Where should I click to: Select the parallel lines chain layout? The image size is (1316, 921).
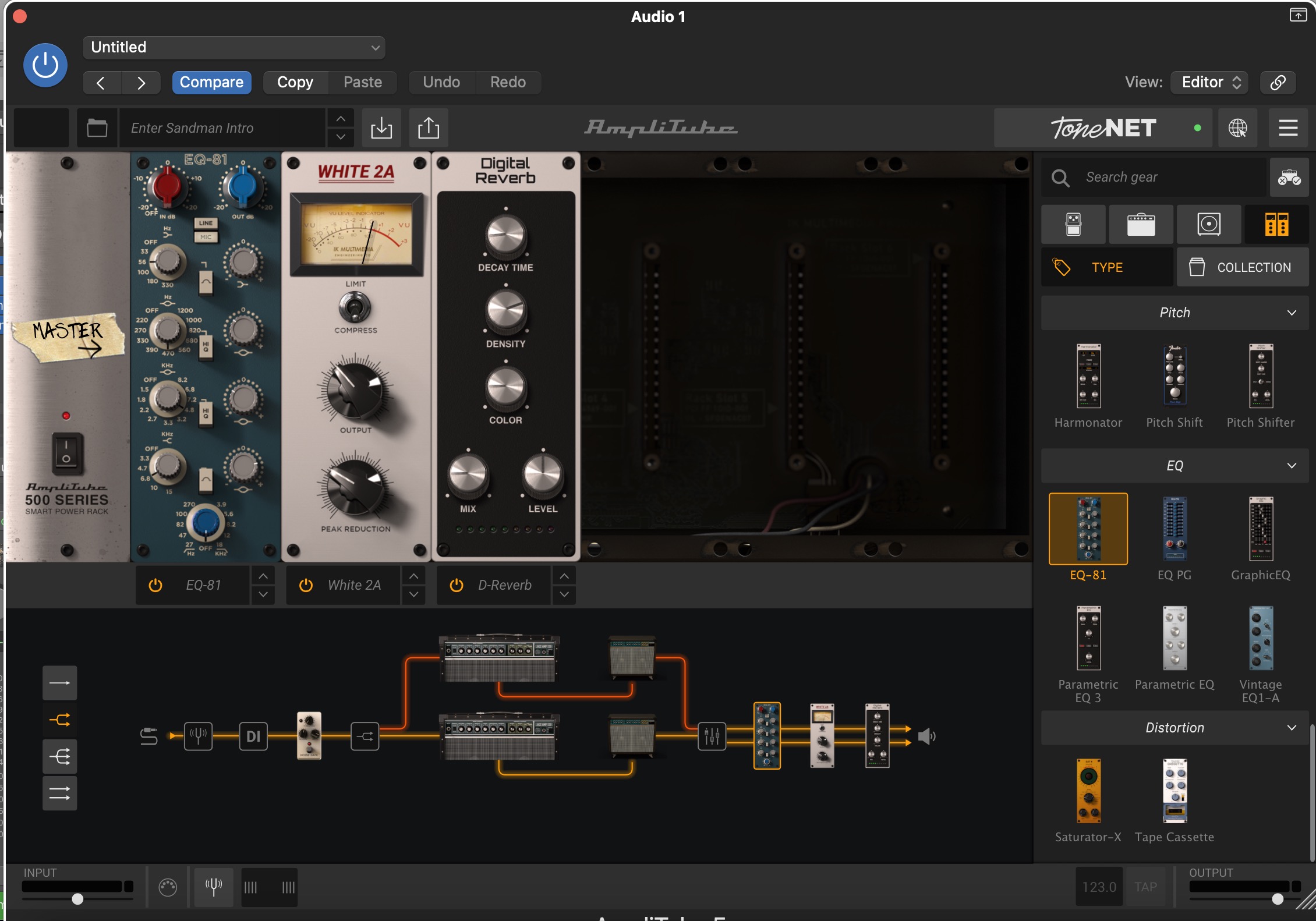(59, 794)
